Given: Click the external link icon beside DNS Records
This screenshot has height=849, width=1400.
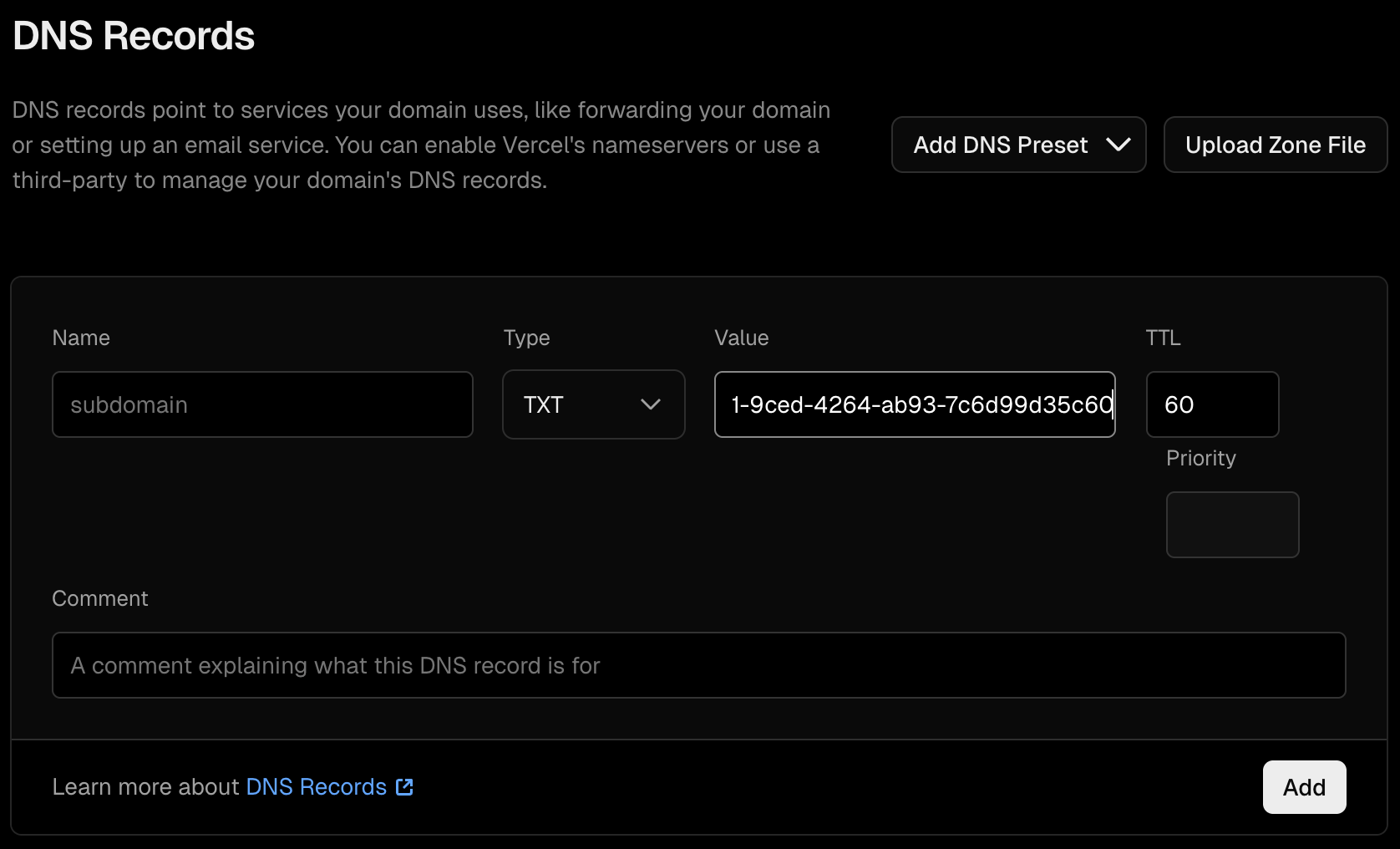Looking at the screenshot, I should [403, 786].
